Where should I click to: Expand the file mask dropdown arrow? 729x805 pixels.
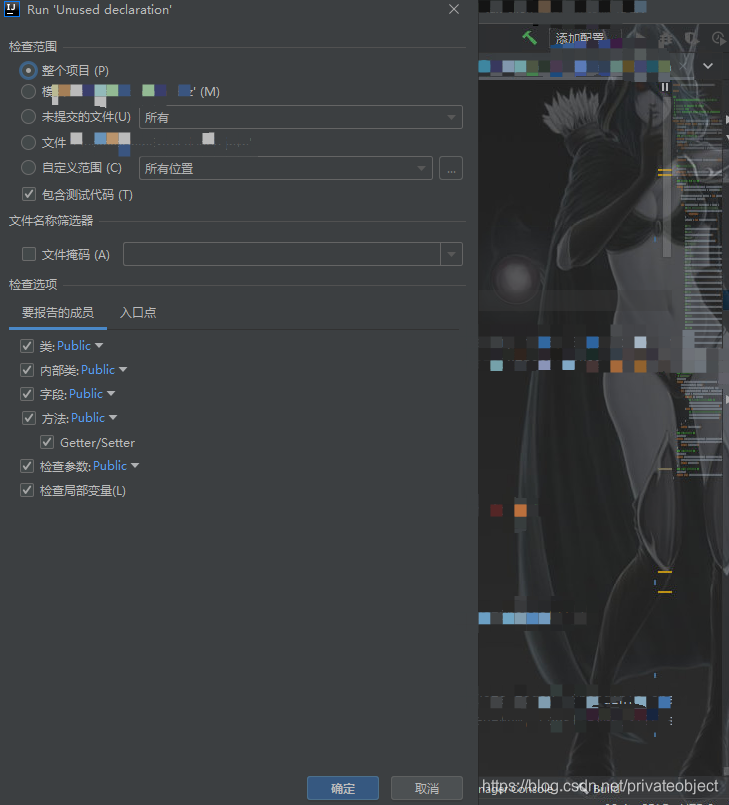(451, 254)
